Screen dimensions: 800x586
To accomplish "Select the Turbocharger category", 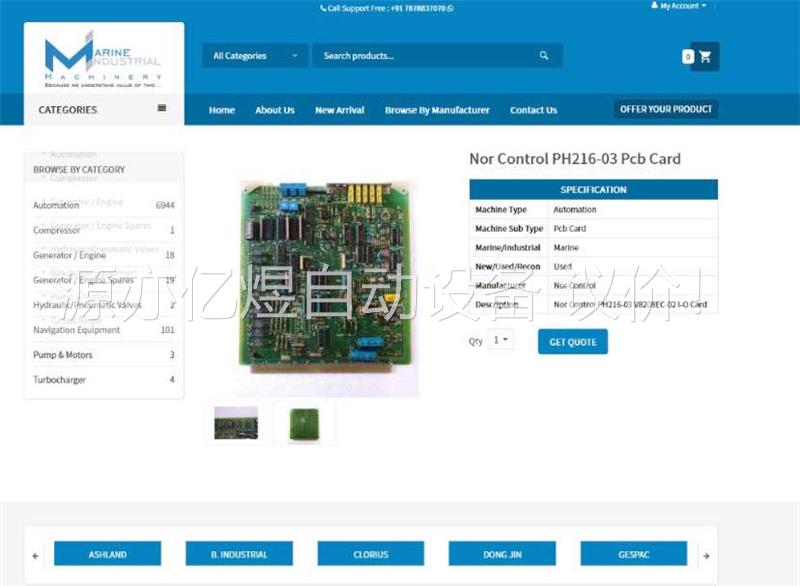I will pyautogui.click(x=59, y=380).
